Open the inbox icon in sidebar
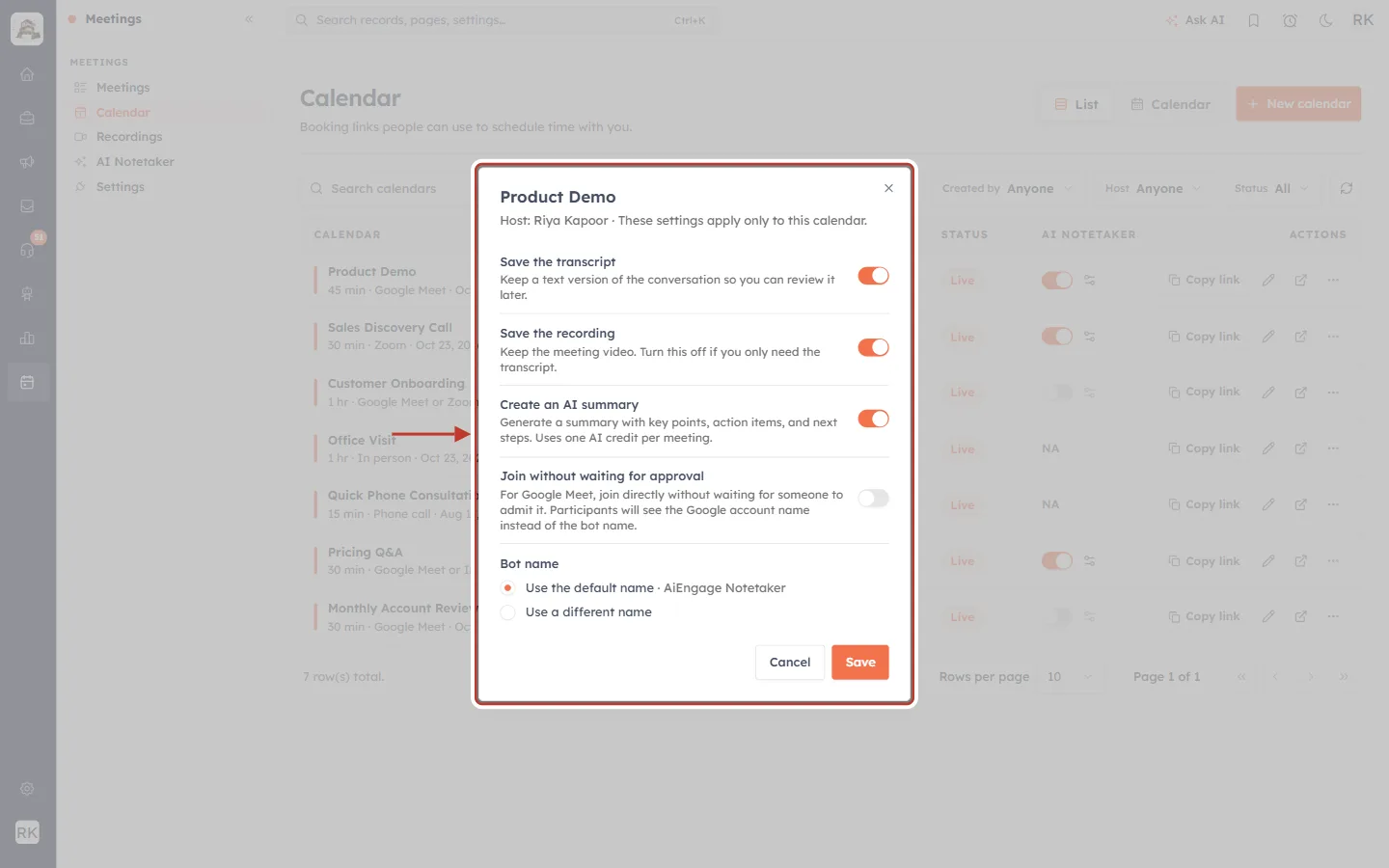Viewport: 1389px width, 868px height. (27, 206)
